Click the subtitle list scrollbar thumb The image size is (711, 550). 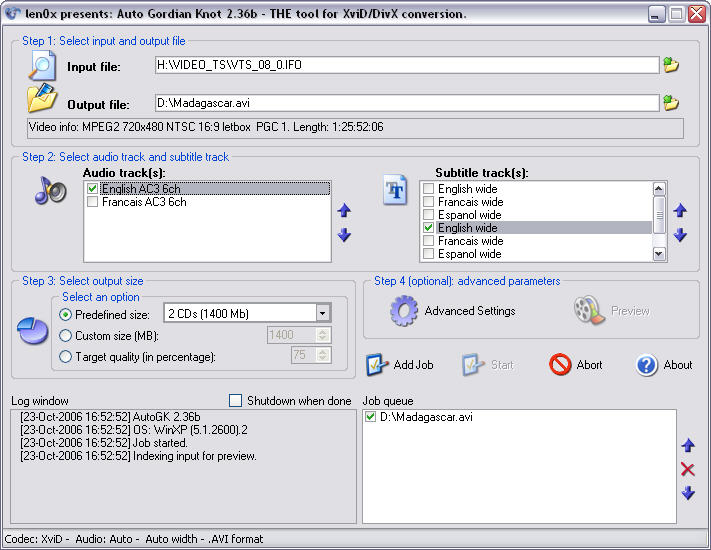coord(659,215)
